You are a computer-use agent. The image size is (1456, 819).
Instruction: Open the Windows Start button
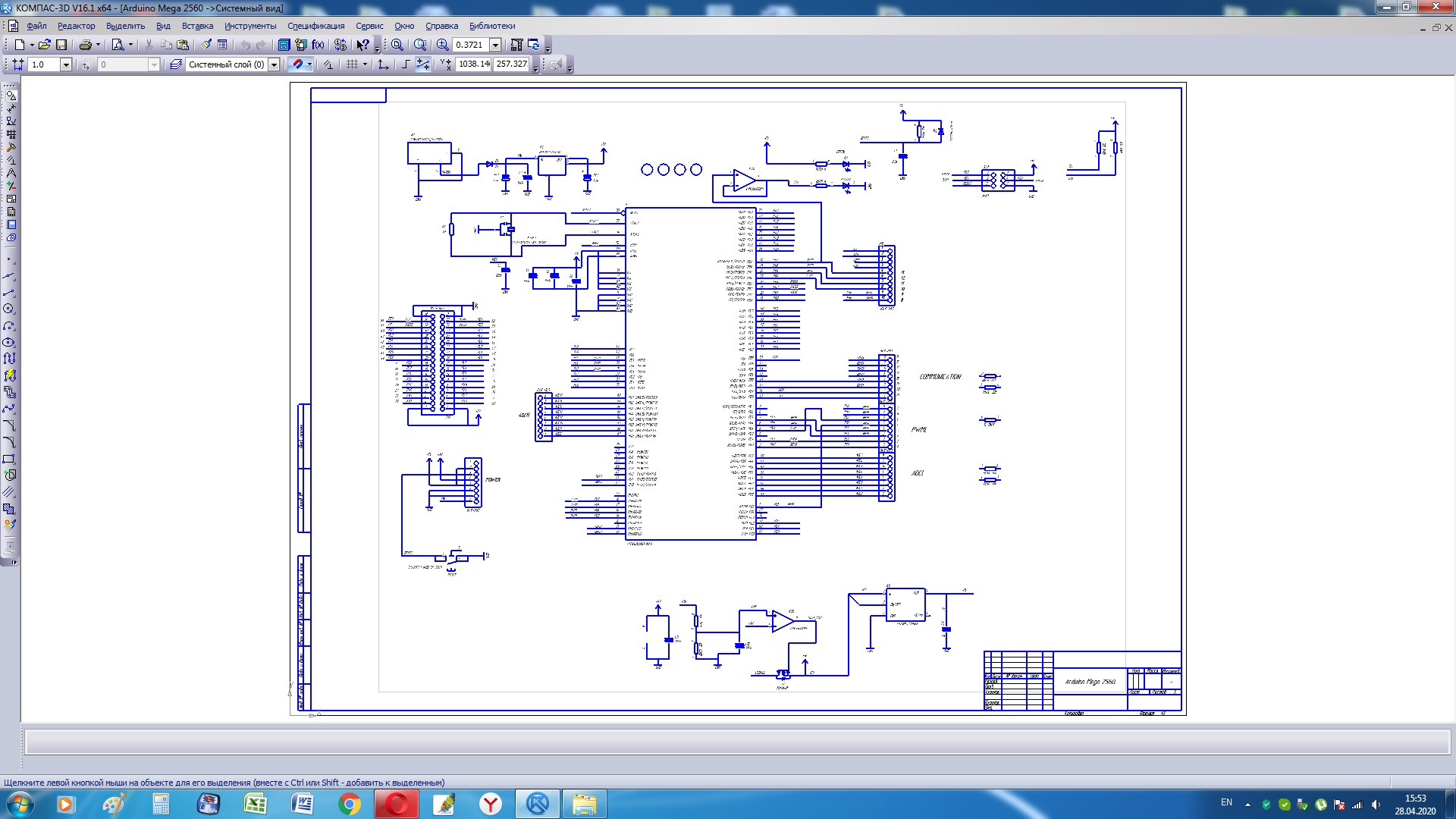click(20, 803)
